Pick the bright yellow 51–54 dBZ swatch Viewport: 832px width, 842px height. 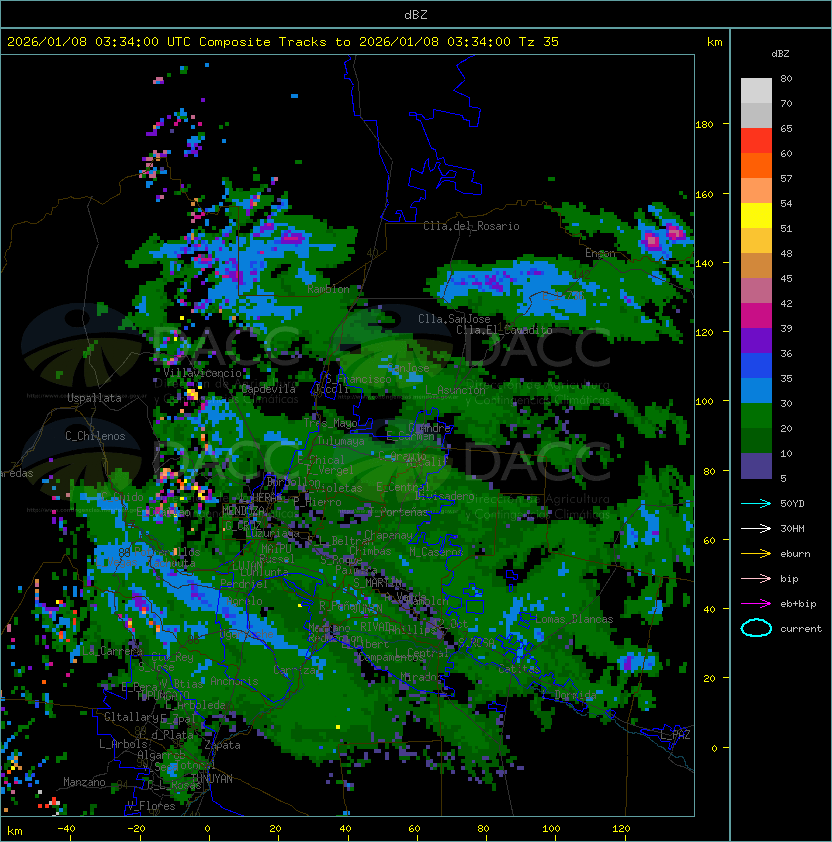click(x=756, y=215)
